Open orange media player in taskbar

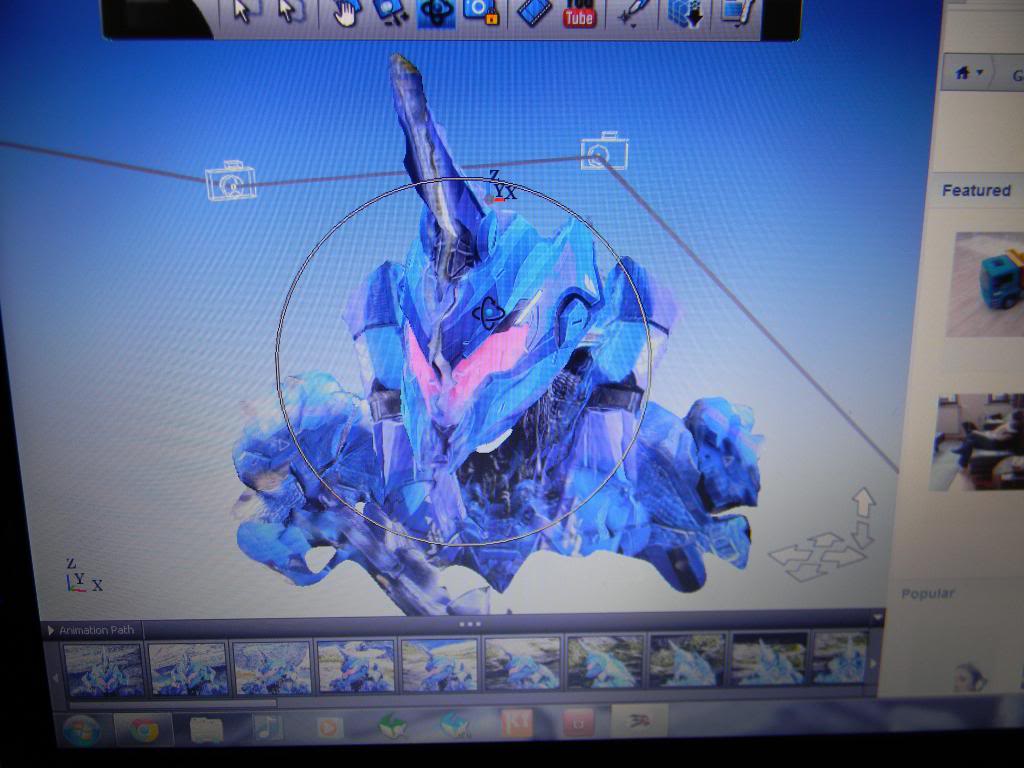click(x=328, y=726)
